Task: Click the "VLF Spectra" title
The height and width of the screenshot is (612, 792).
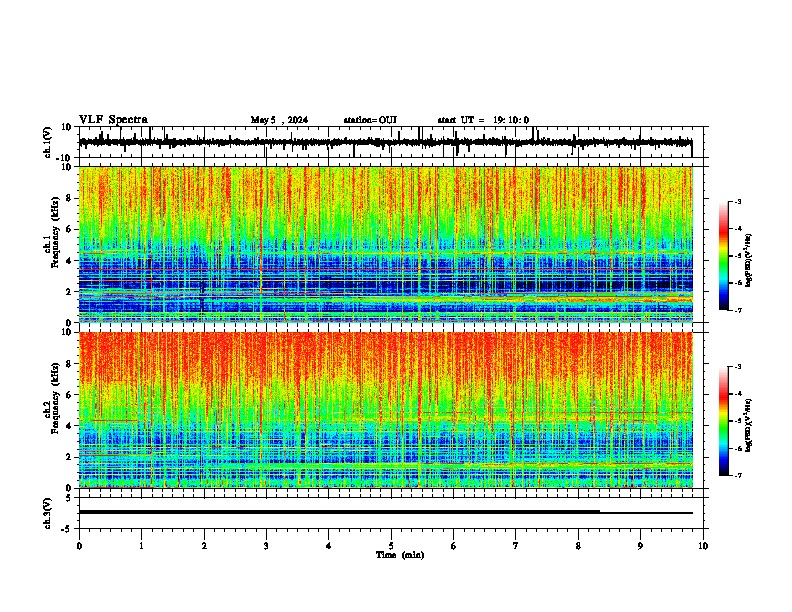Action: [113, 120]
